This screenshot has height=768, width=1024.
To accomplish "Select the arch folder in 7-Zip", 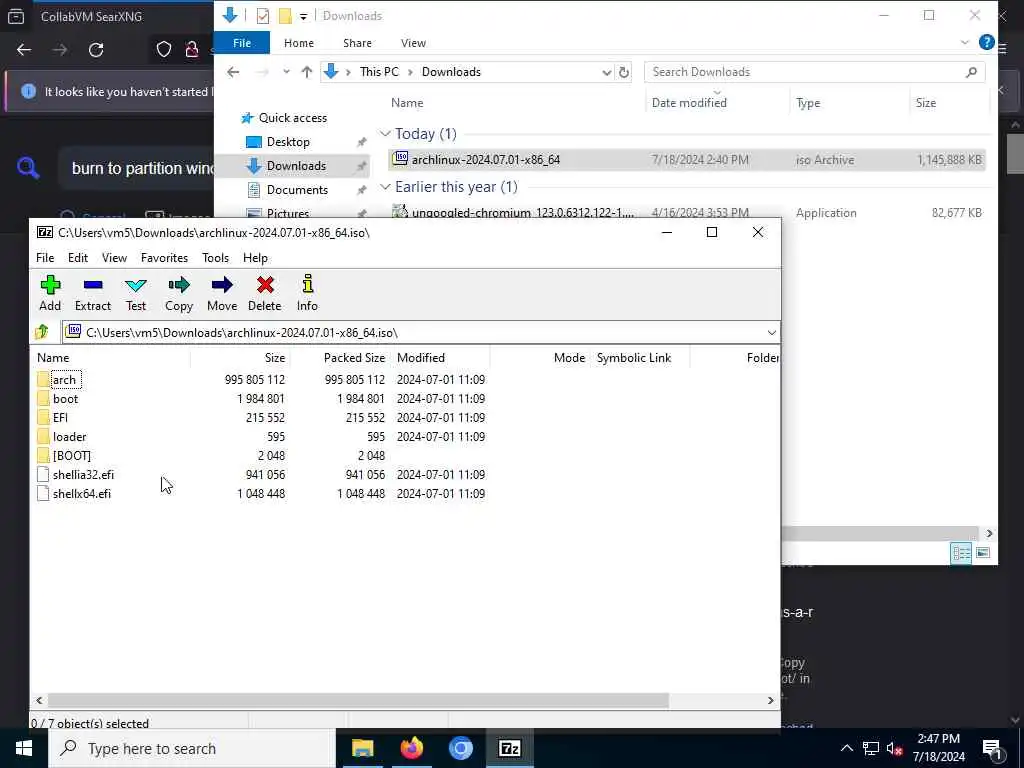I will coord(64,379).
